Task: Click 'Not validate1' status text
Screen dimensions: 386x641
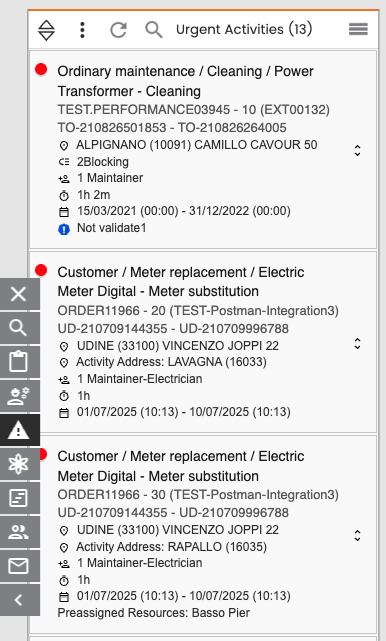Action: [112, 228]
